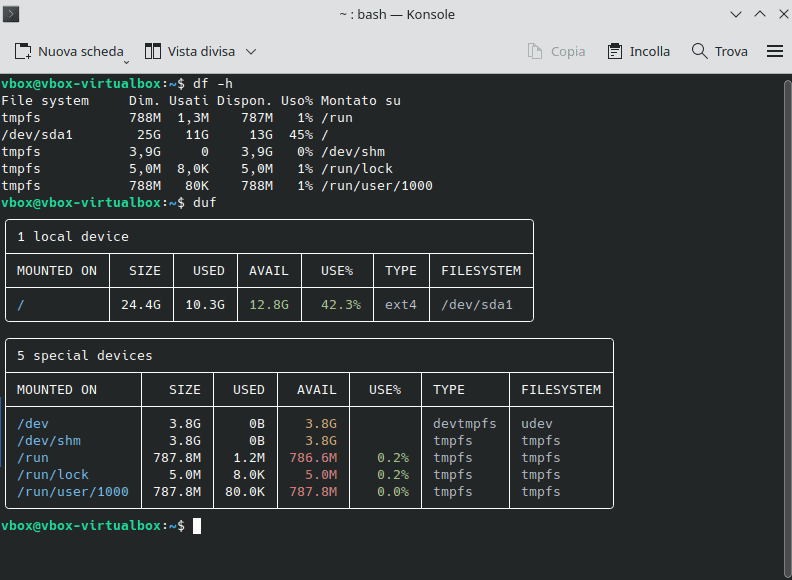The height and width of the screenshot is (580, 792).
Task: Click the Konsole terminal icon in title bar
Action: (x=12, y=13)
